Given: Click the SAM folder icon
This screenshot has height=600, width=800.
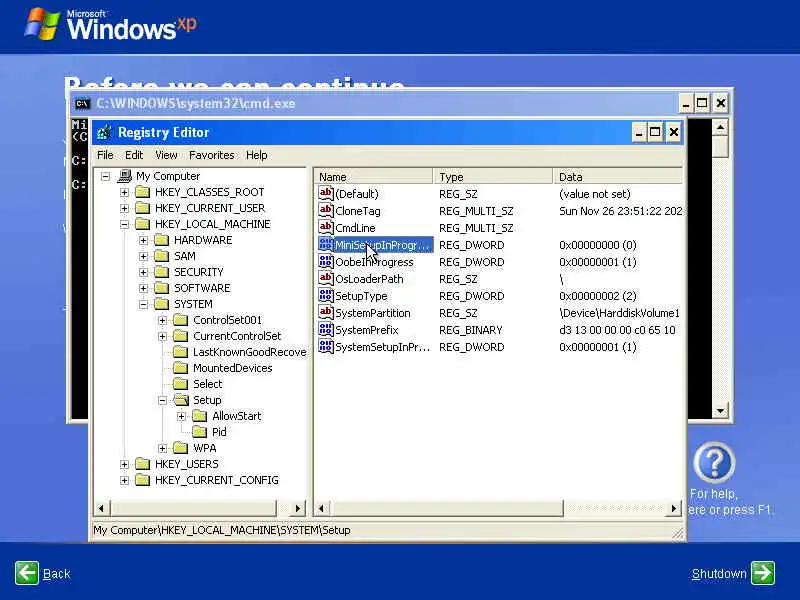Looking at the screenshot, I should point(162,256).
